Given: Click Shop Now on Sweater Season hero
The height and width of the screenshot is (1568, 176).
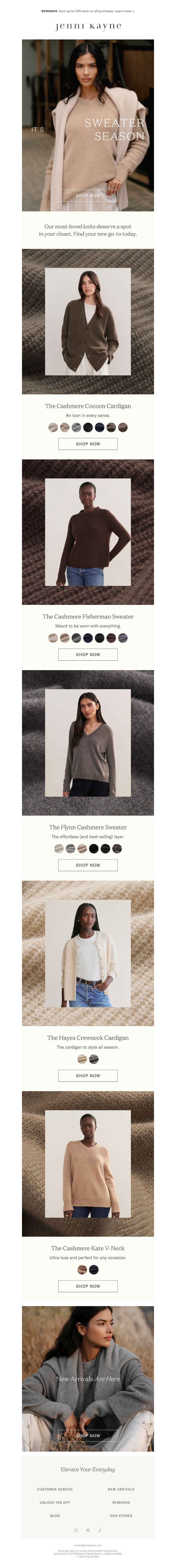Looking at the screenshot, I should 88,195.
